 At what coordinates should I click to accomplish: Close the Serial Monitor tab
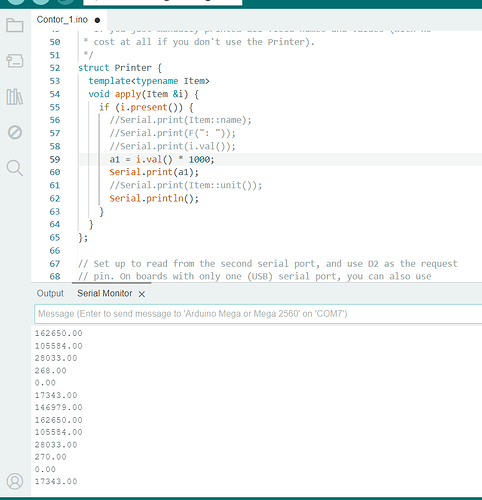pyautogui.click(x=142, y=294)
